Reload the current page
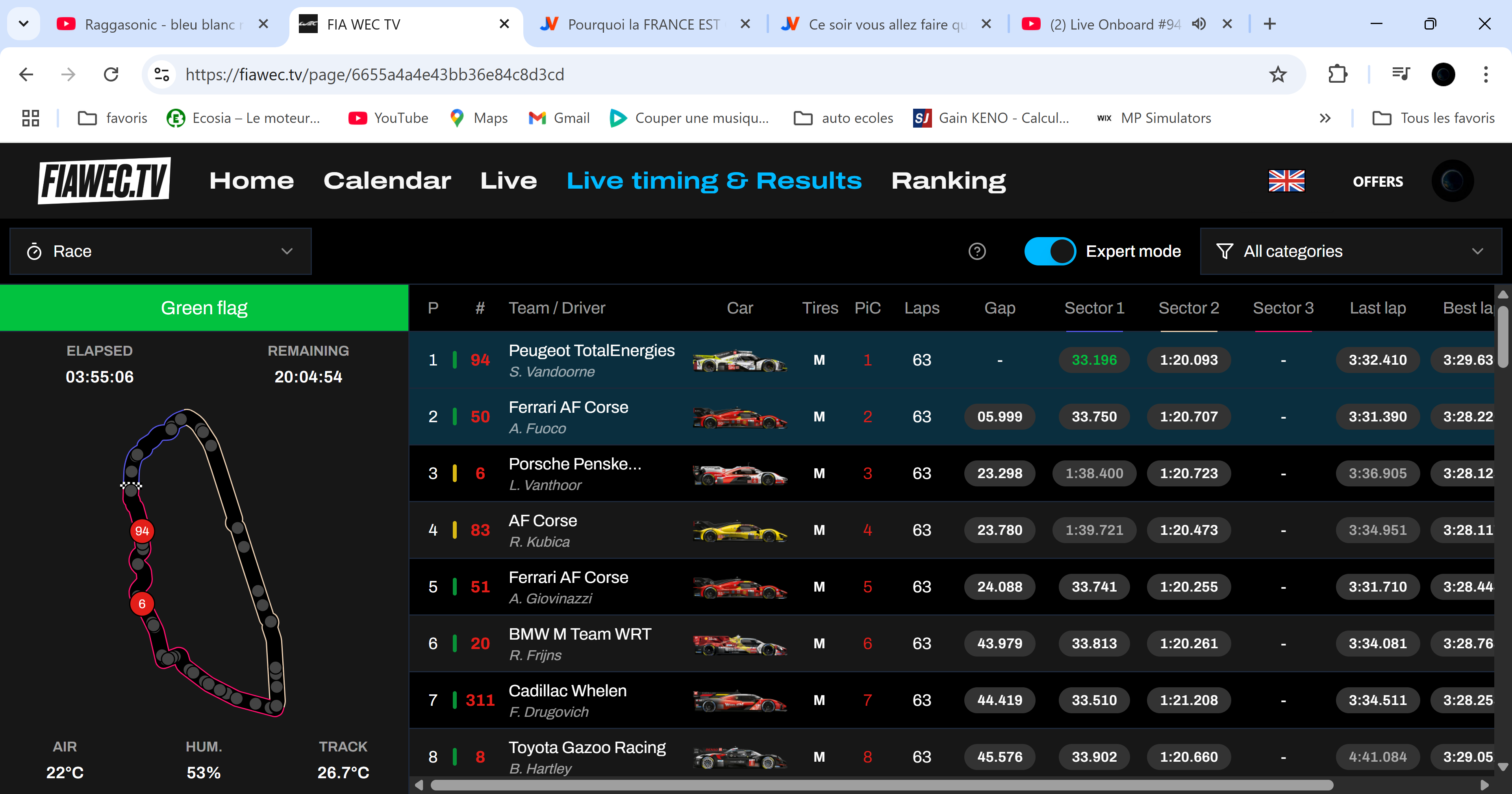Screen dimensions: 1512x794 [x=111, y=74]
